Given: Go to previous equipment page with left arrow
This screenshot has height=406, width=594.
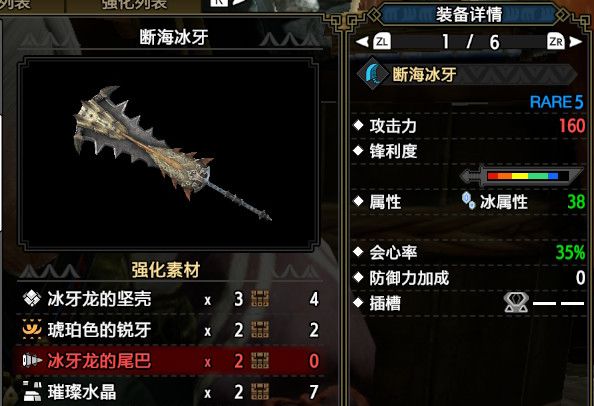Looking at the screenshot, I should pos(362,42).
